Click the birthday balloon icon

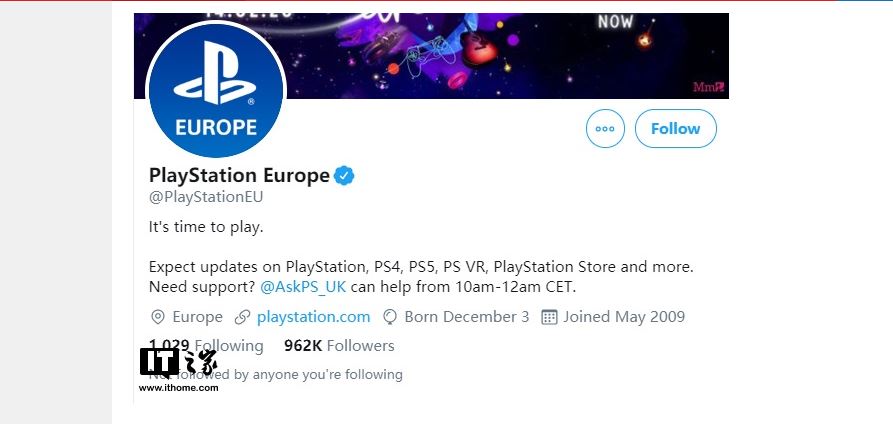389,317
